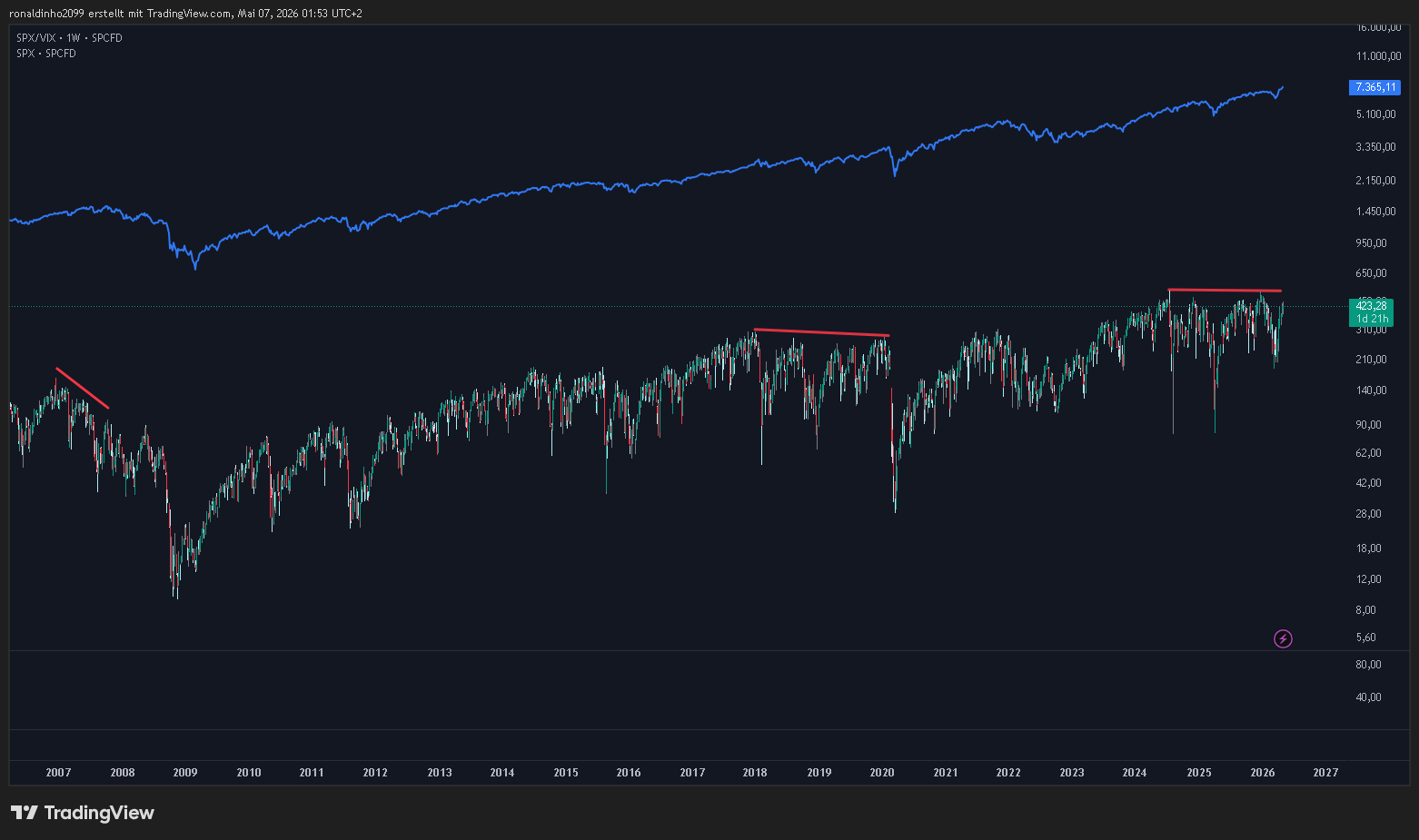The height and width of the screenshot is (840, 1419).
Task: Click the 2020 label on time axis
Action: [x=882, y=773]
